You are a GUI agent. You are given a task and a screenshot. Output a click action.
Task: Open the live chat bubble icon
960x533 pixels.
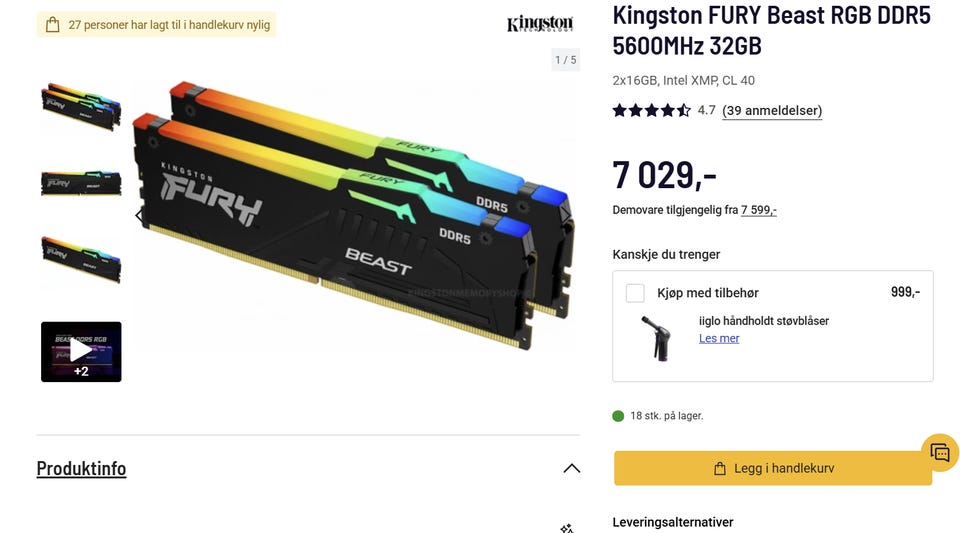940,453
